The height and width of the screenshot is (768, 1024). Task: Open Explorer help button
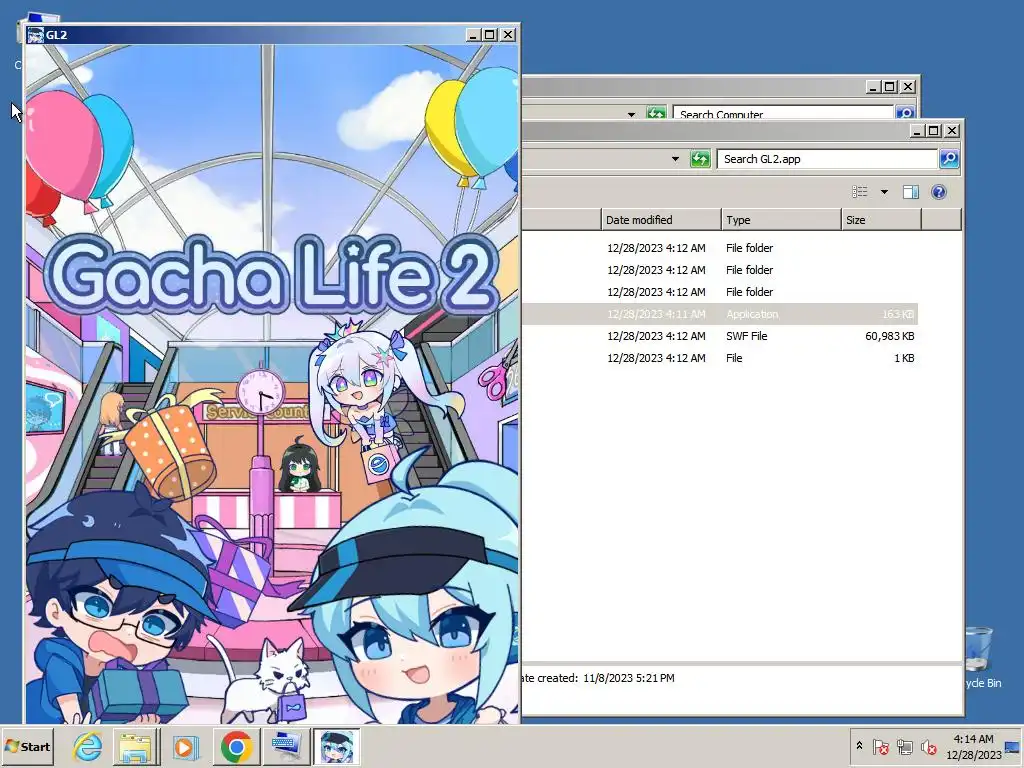pyautogui.click(x=938, y=191)
